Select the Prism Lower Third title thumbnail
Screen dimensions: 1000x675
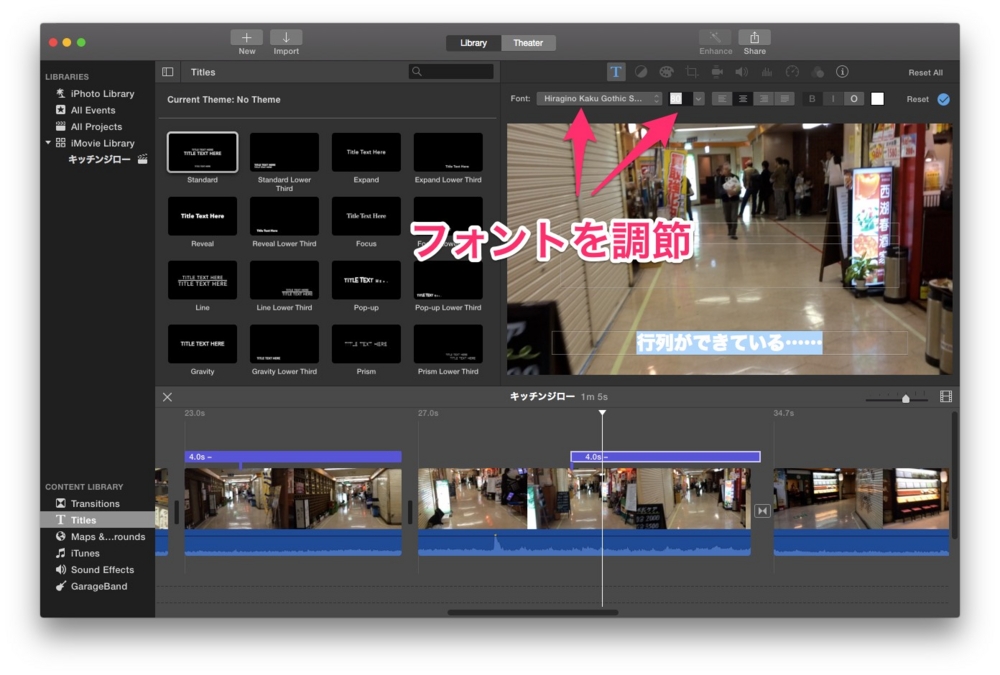point(448,344)
